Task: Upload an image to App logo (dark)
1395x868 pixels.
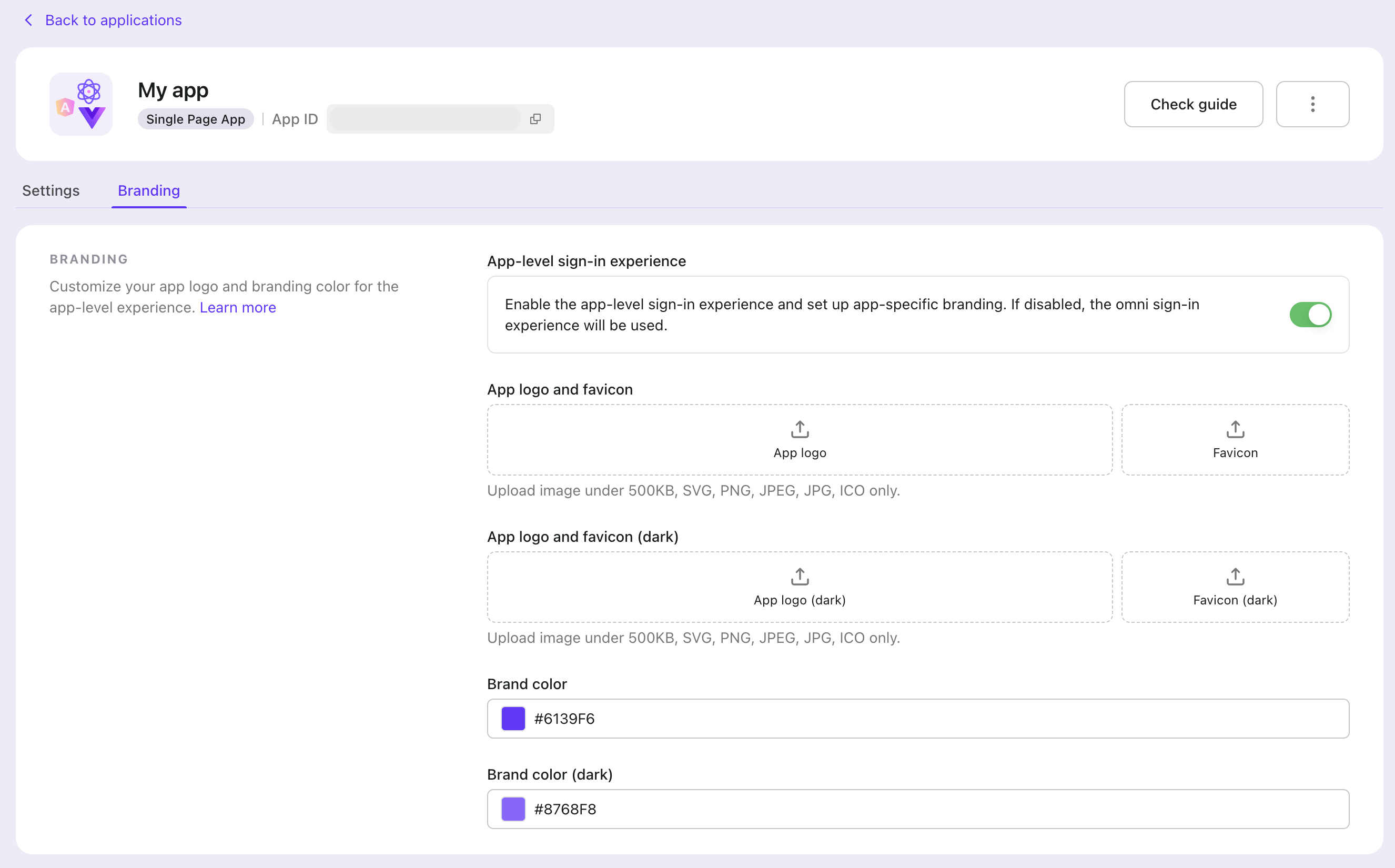Action: (800, 587)
